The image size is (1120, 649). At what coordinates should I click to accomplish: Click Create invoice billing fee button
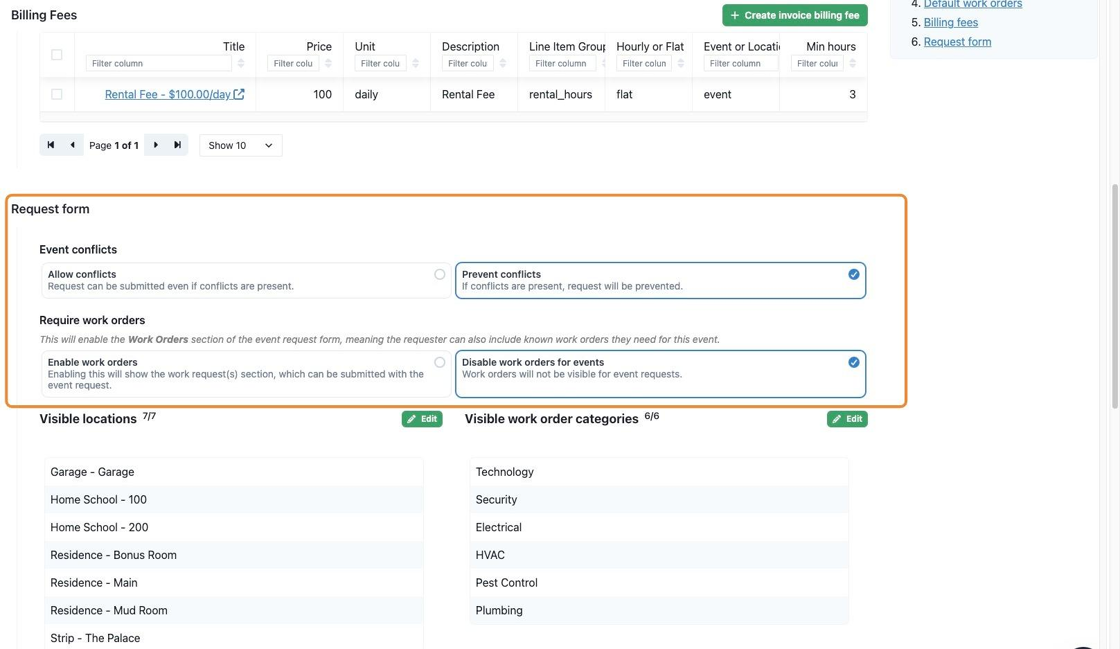pos(794,15)
